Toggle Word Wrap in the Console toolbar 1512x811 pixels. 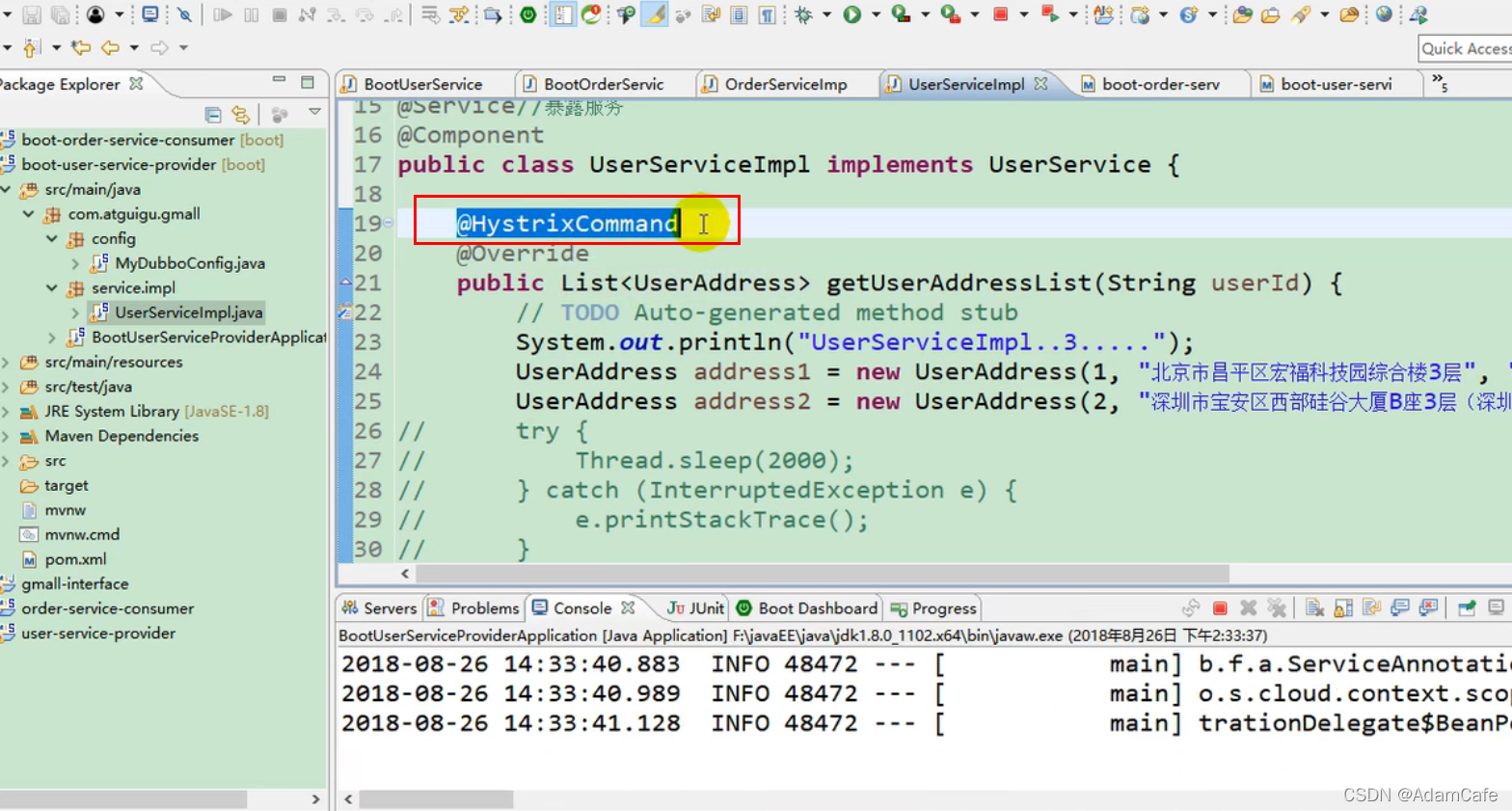[1371, 608]
